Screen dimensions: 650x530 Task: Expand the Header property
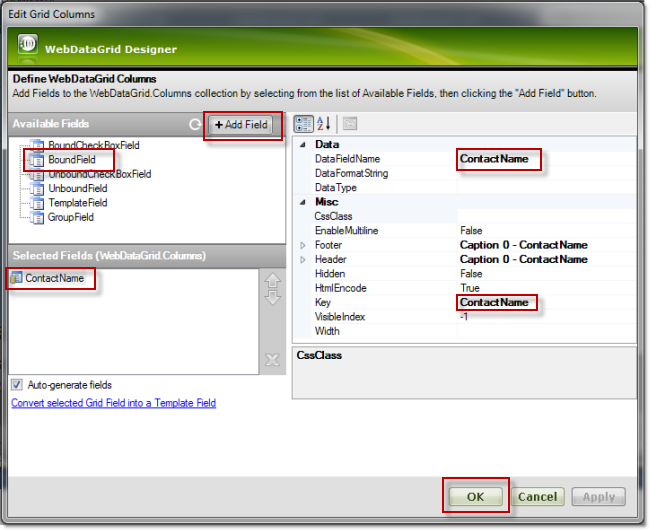pyautogui.click(x=303, y=260)
